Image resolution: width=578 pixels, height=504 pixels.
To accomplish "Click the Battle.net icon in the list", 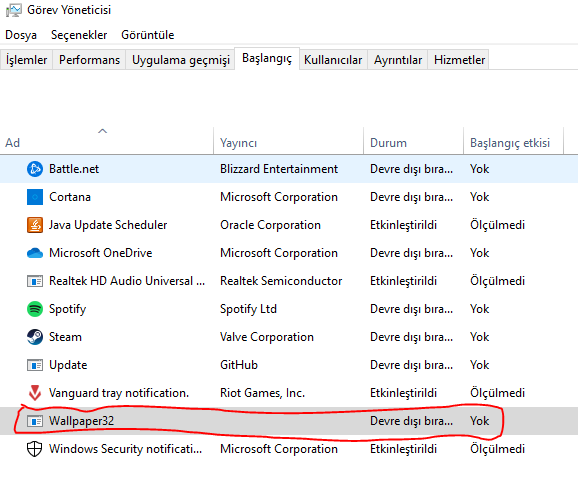I will click(x=35, y=169).
